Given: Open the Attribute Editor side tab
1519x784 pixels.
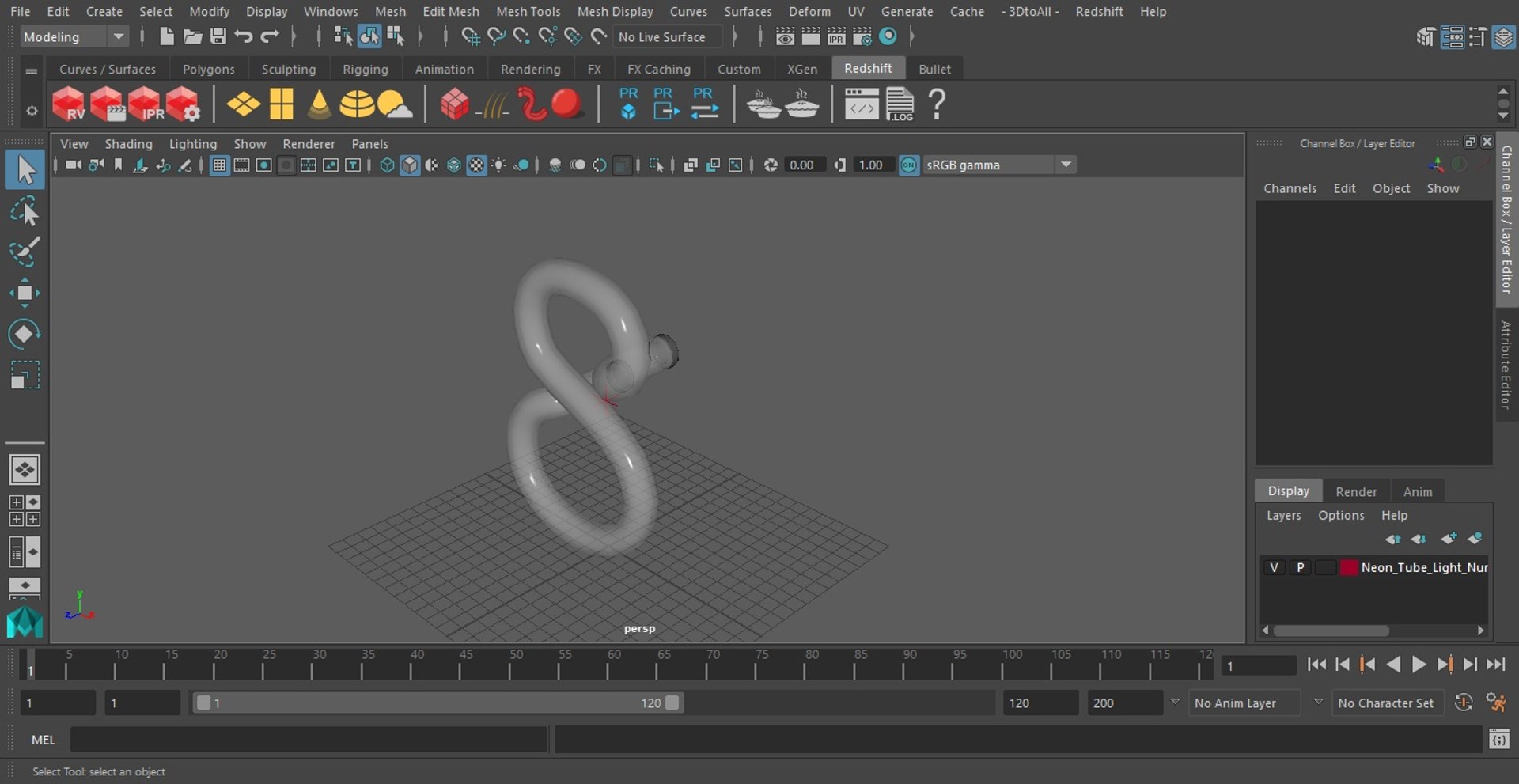Looking at the screenshot, I should (1506, 365).
